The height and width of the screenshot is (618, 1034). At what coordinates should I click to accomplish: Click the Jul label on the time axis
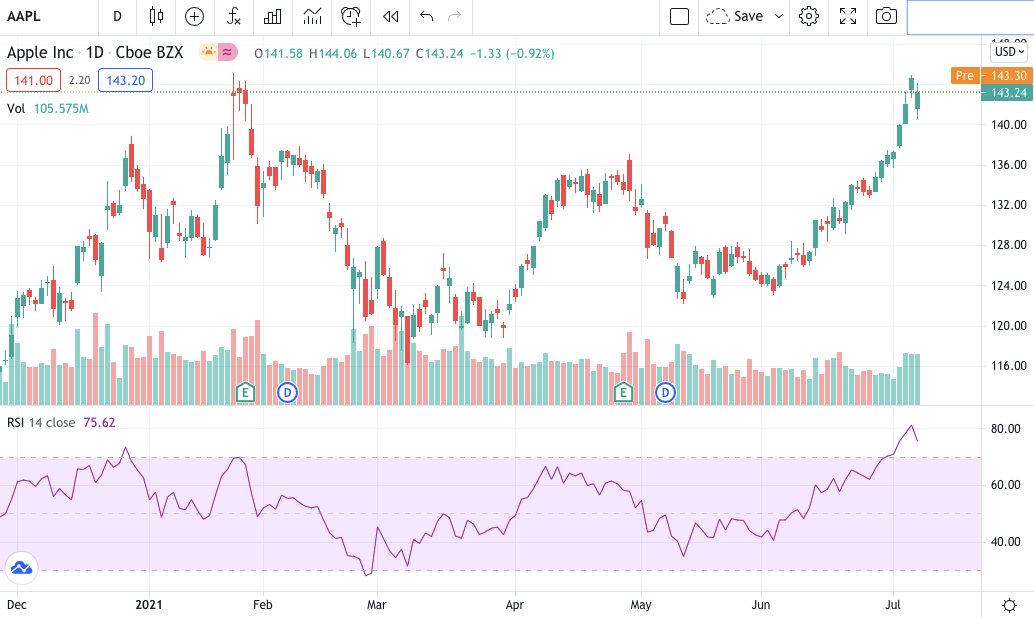tap(893, 605)
